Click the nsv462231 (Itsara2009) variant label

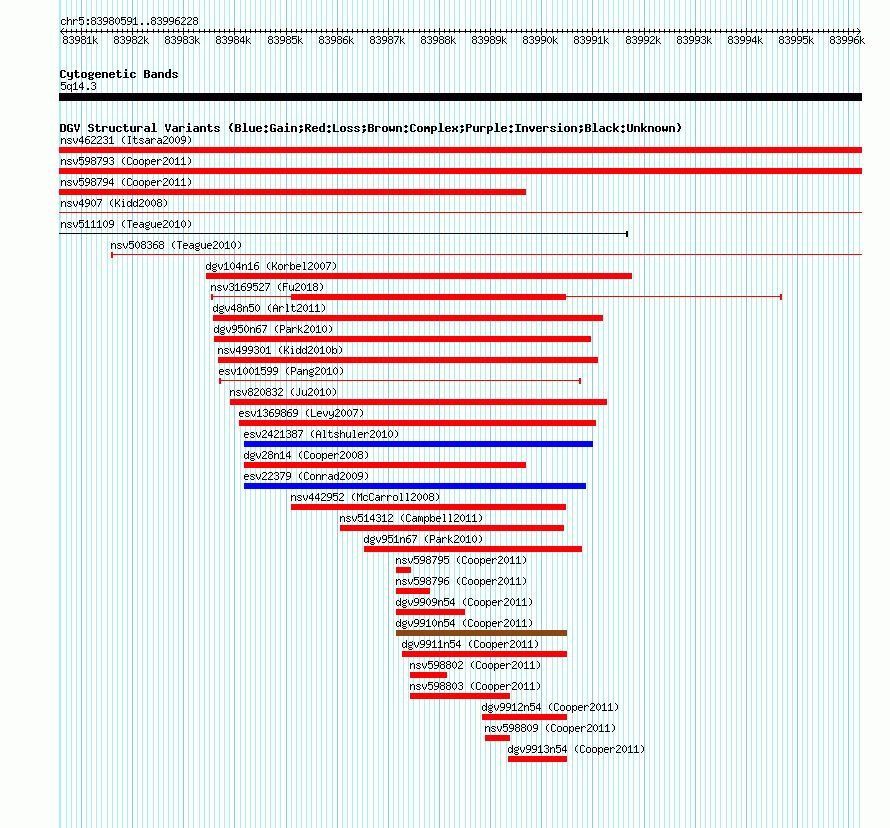coord(126,140)
